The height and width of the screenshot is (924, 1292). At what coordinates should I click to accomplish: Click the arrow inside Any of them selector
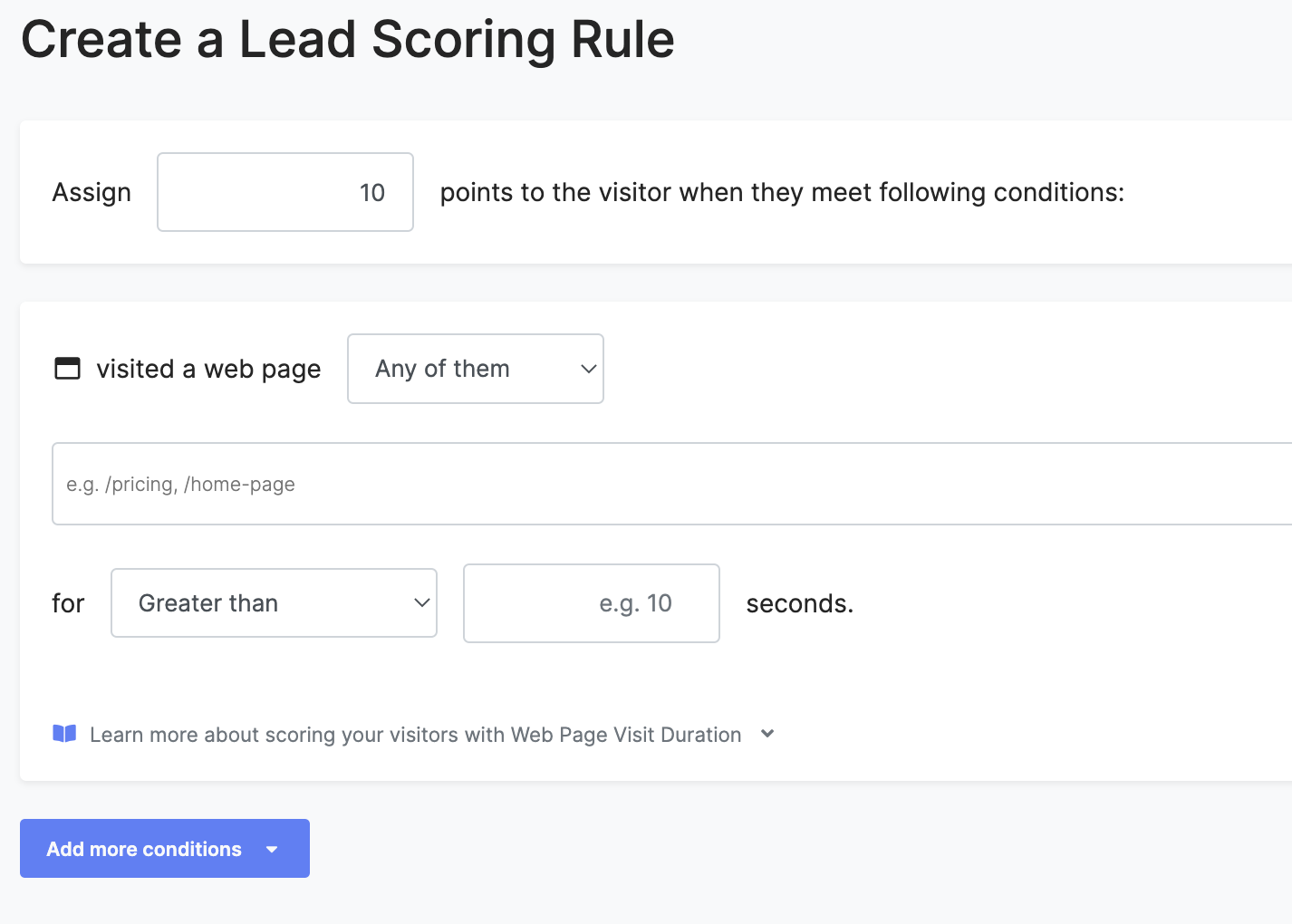pyautogui.click(x=588, y=369)
